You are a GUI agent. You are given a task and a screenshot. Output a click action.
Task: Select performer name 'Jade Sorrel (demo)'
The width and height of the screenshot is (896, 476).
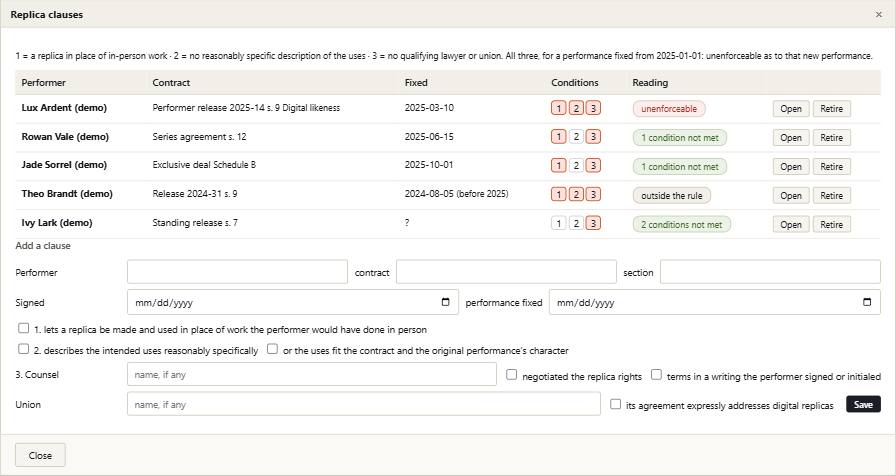[x=64, y=165]
